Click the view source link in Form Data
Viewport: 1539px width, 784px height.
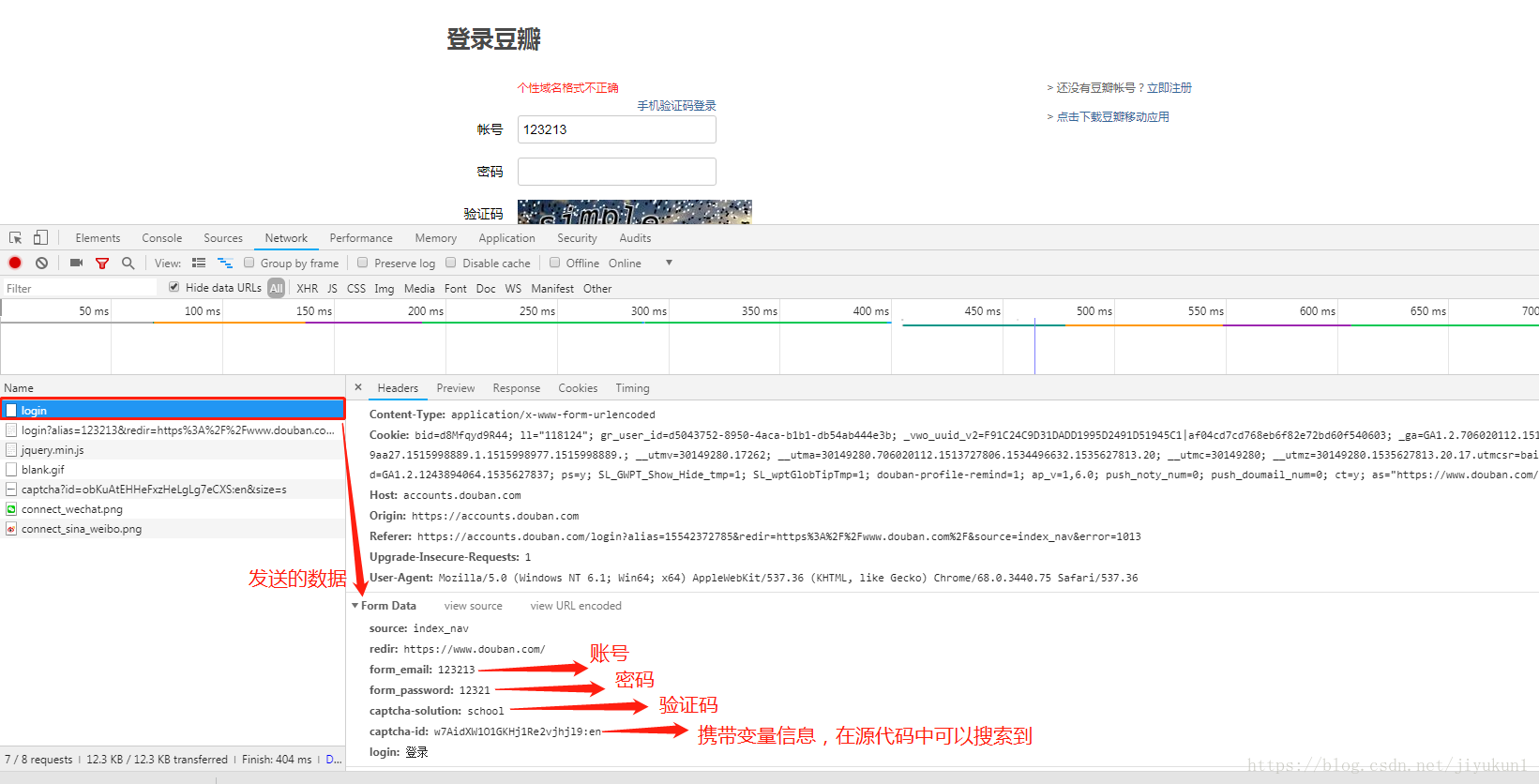(474, 606)
